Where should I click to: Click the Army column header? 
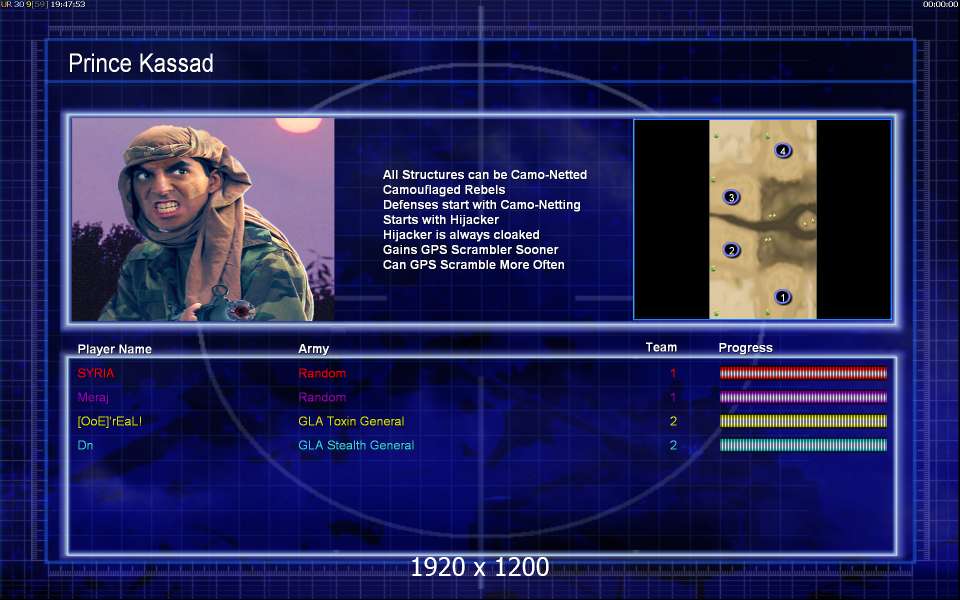pos(313,349)
